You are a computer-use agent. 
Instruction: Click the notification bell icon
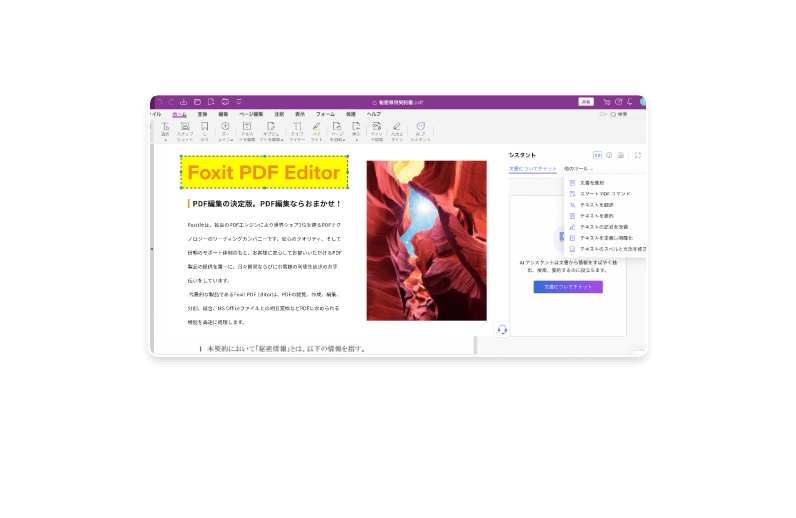(629, 102)
